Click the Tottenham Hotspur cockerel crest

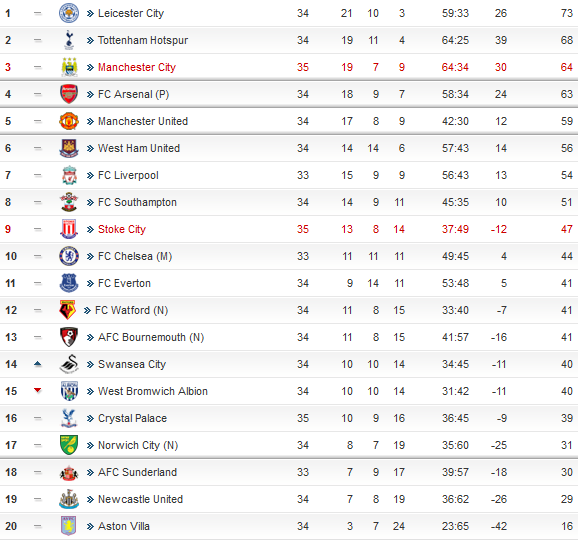pyautogui.click(x=69, y=40)
